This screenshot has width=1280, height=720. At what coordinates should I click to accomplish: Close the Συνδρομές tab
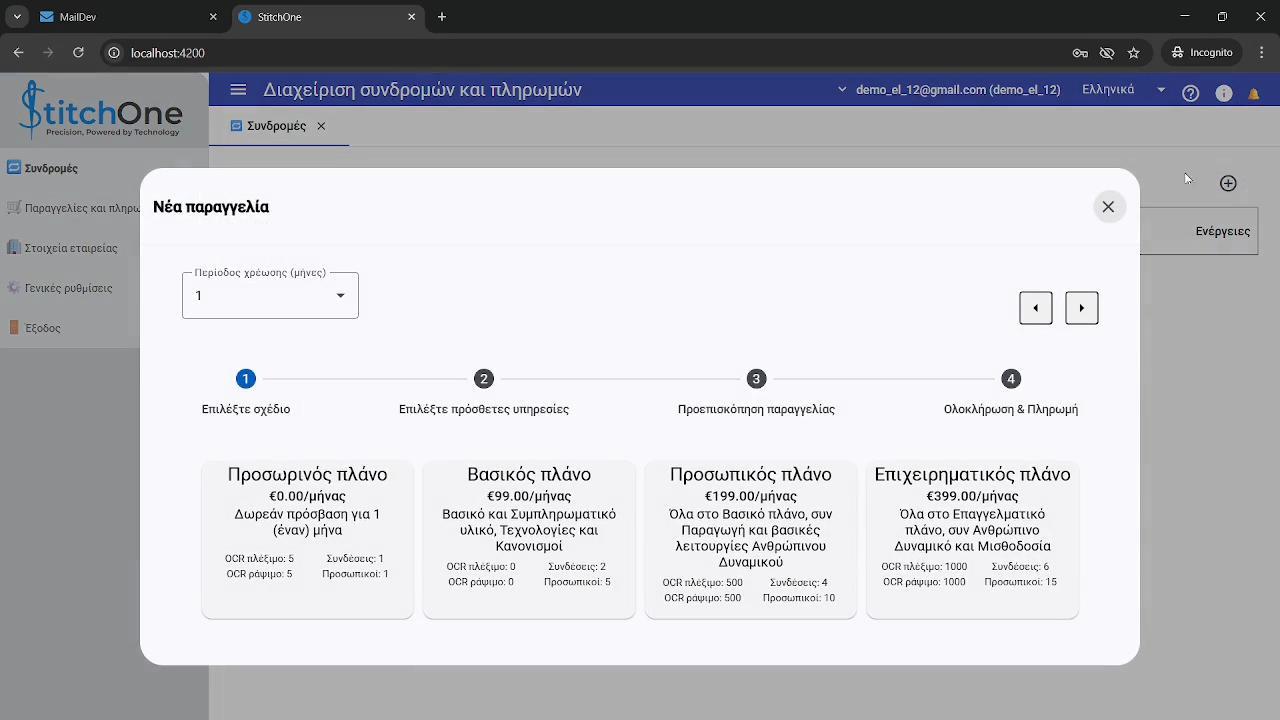coord(321,126)
